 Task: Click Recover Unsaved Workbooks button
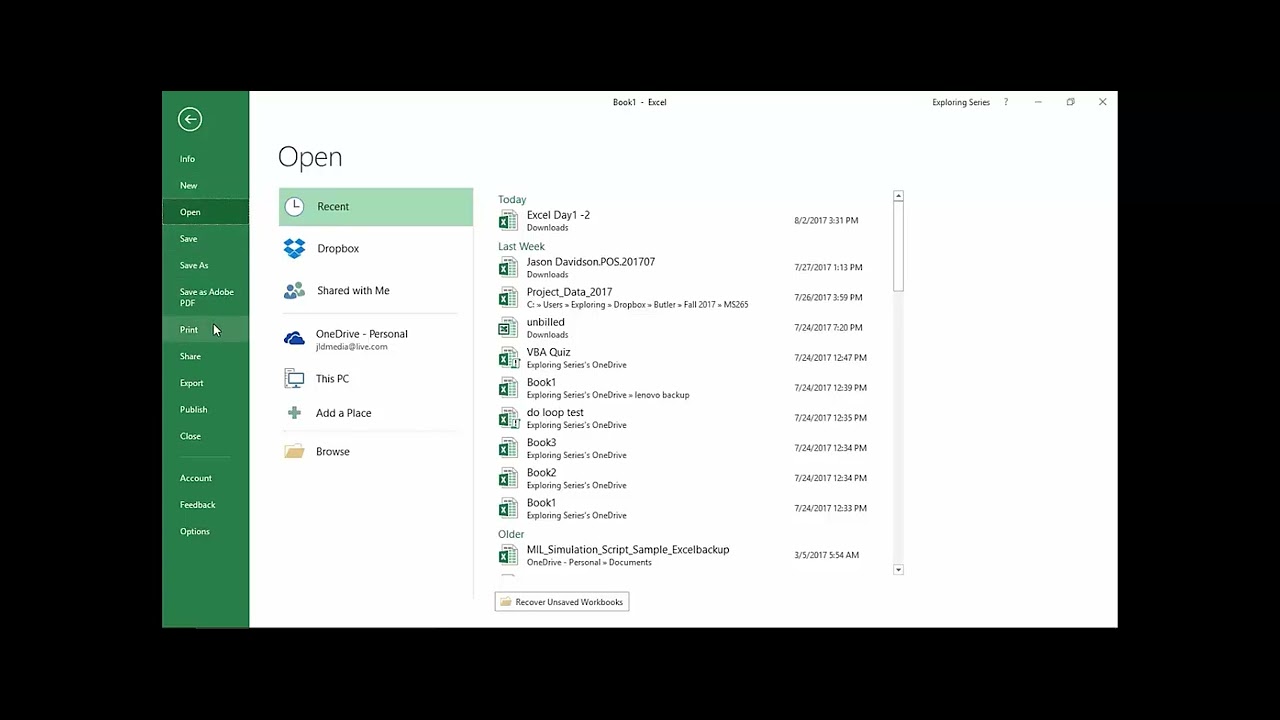pyautogui.click(x=562, y=602)
